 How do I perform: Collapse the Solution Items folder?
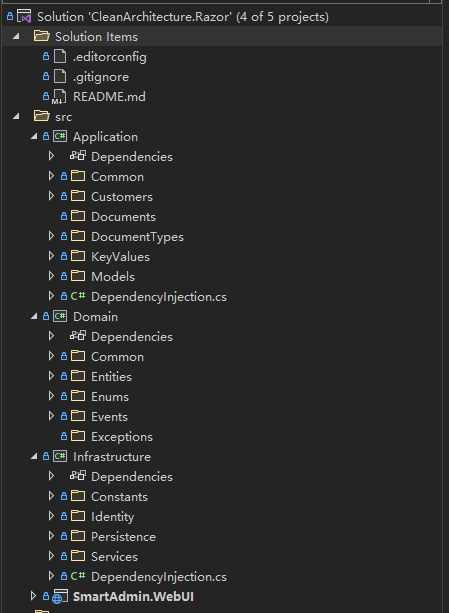coord(16,37)
